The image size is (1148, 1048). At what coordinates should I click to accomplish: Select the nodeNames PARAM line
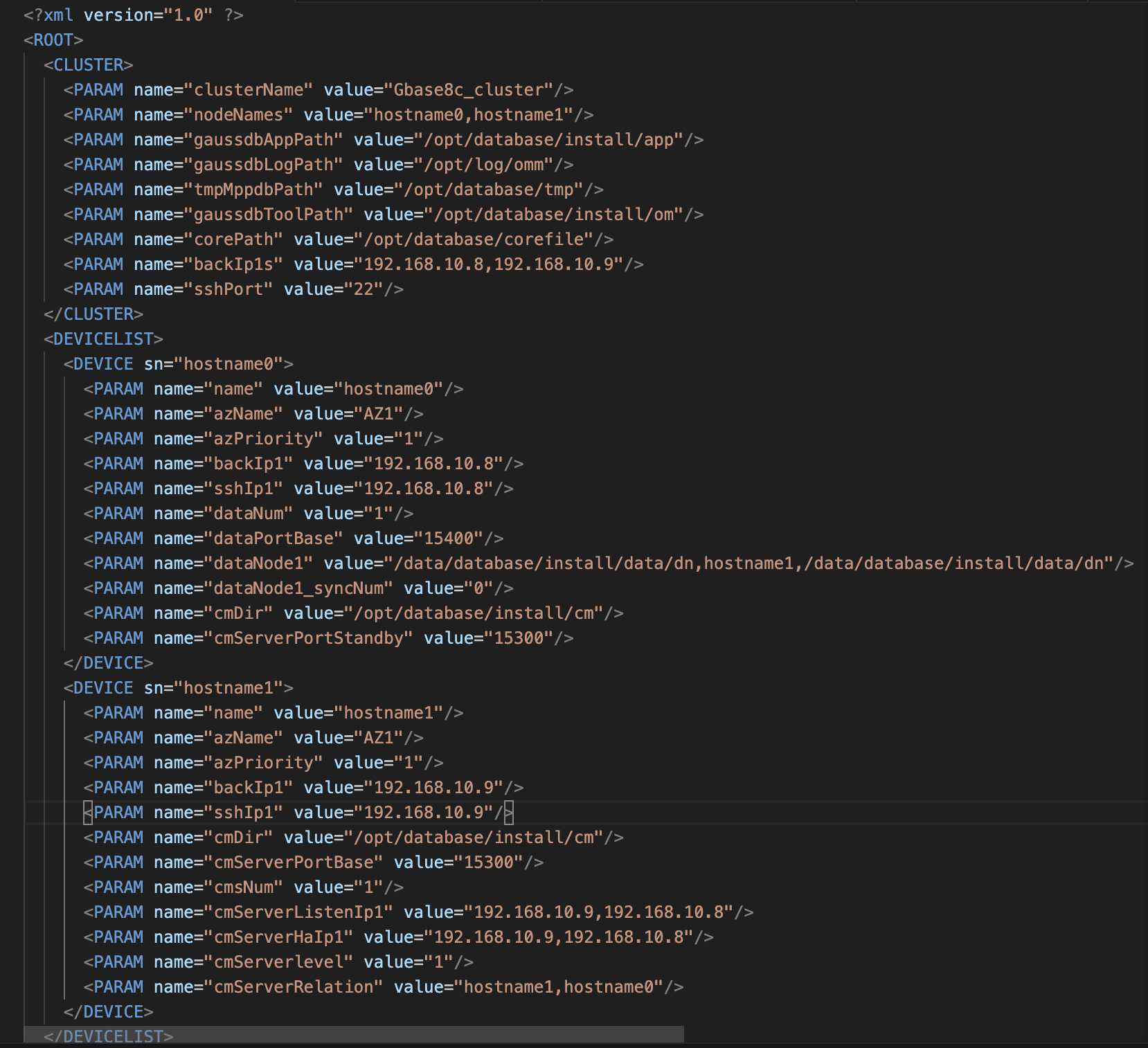click(329, 115)
